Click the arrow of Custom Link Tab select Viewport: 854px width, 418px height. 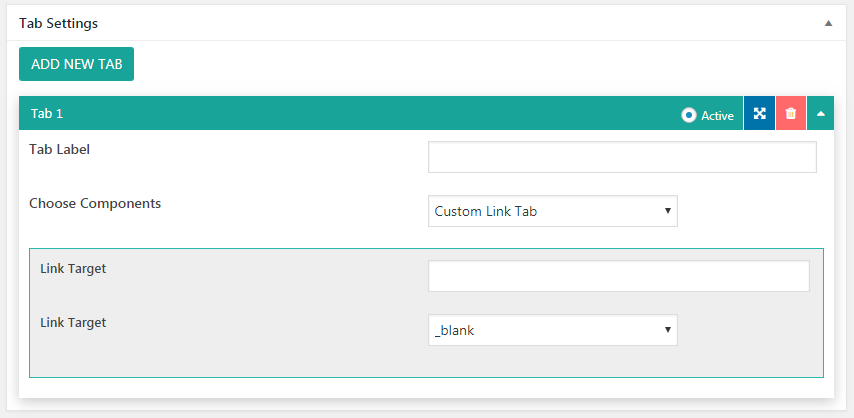point(666,211)
